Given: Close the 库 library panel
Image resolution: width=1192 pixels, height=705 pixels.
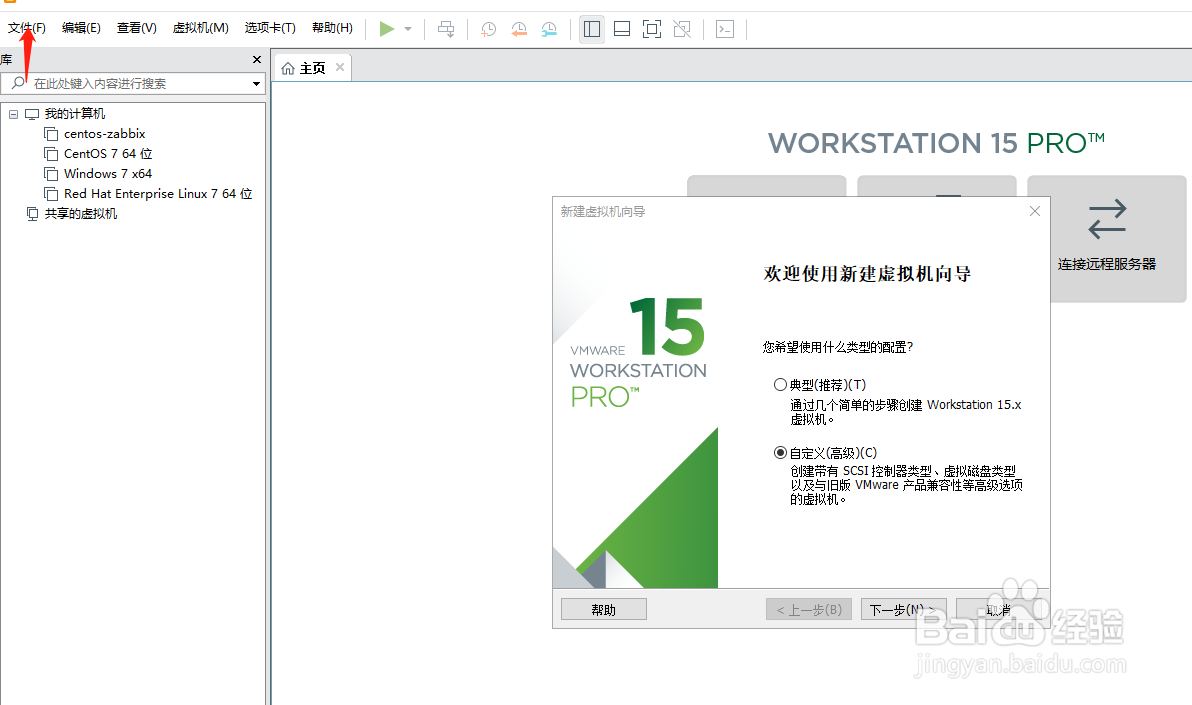Looking at the screenshot, I should [257, 59].
